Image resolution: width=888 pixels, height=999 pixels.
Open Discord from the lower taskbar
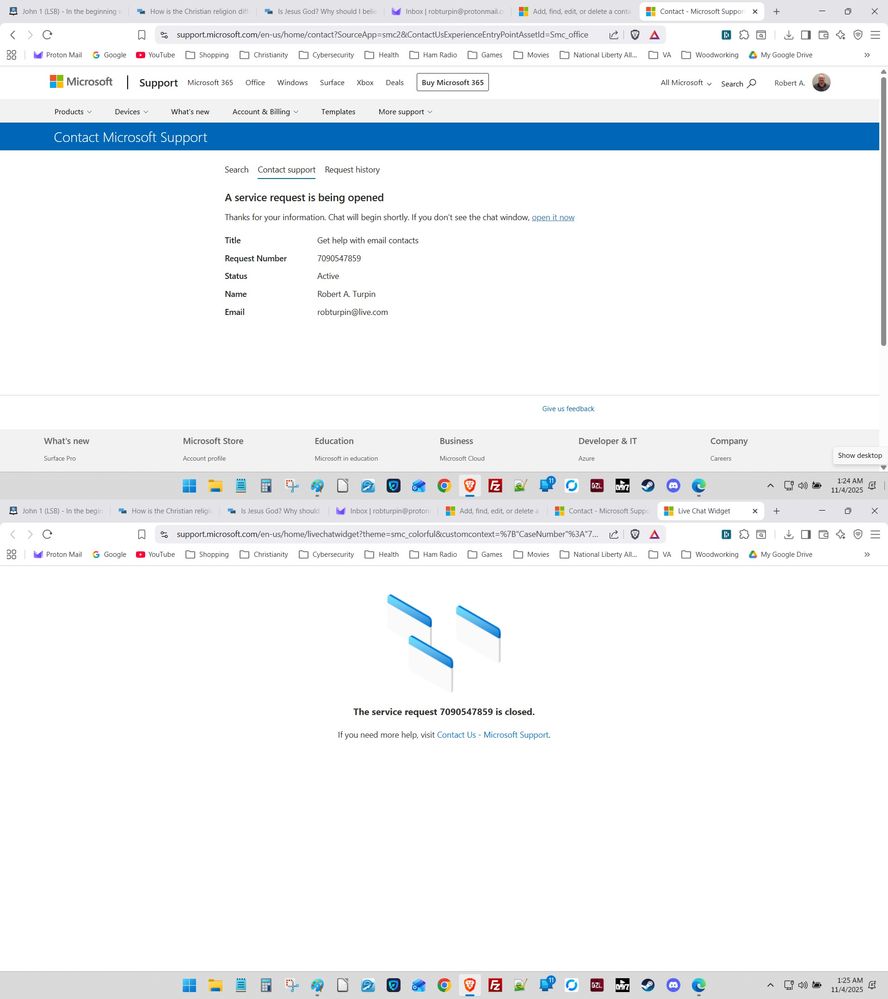coord(673,985)
